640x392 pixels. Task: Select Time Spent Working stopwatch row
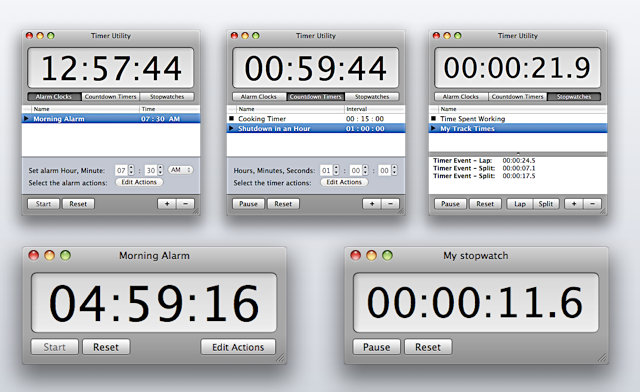point(518,119)
